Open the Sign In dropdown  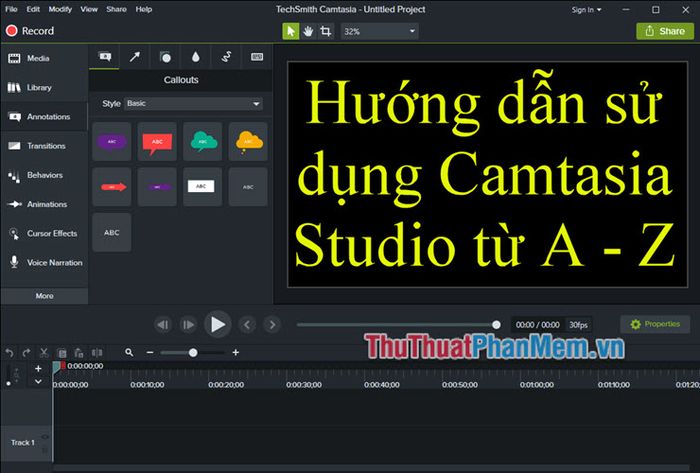tap(586, 9)
